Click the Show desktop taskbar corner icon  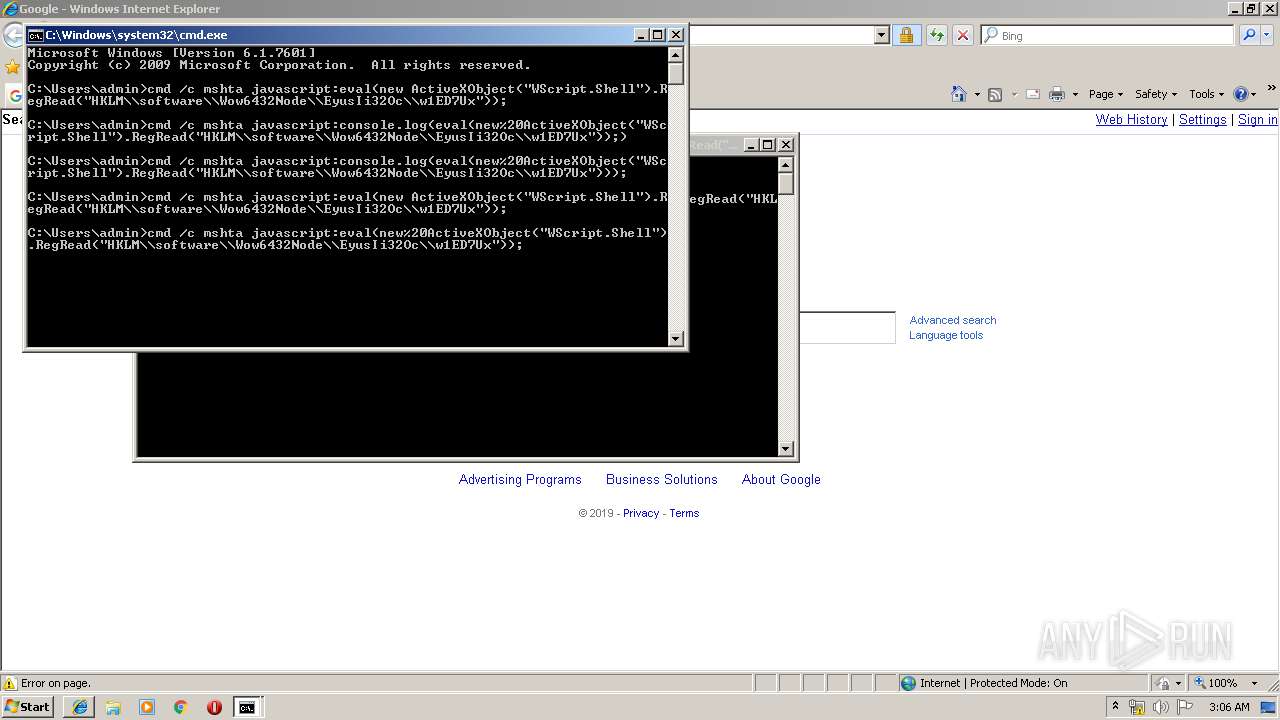[1269, 707]
